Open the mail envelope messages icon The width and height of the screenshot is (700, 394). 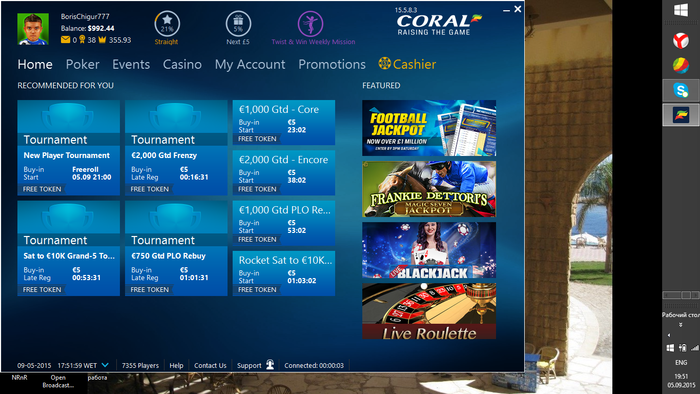(x=65, y=40)
